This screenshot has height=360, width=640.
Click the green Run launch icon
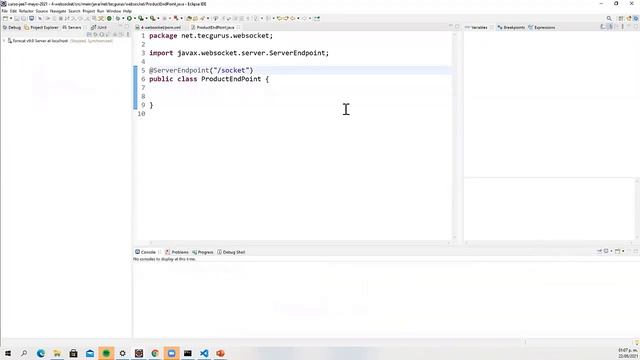pos(129,18)
